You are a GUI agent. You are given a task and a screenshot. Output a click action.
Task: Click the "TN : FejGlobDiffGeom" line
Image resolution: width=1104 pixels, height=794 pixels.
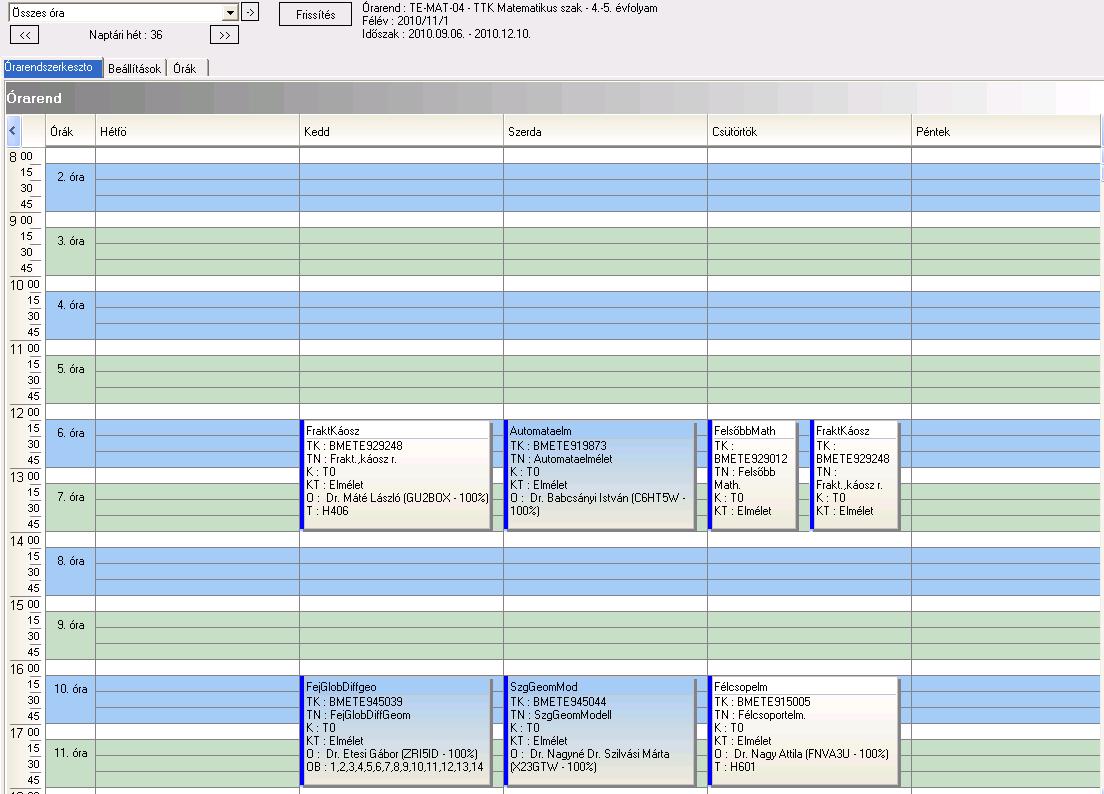358,715
